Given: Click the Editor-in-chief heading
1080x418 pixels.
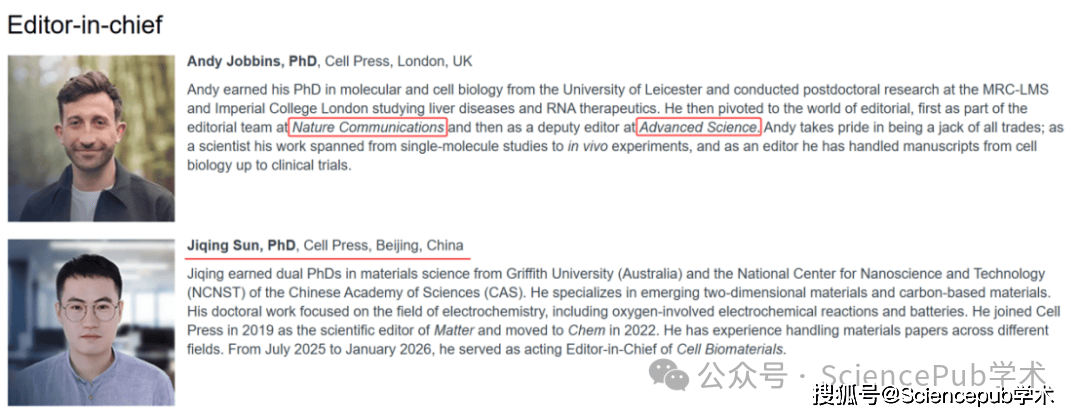Looking at the screenshot, I should [x=85, y=25].
